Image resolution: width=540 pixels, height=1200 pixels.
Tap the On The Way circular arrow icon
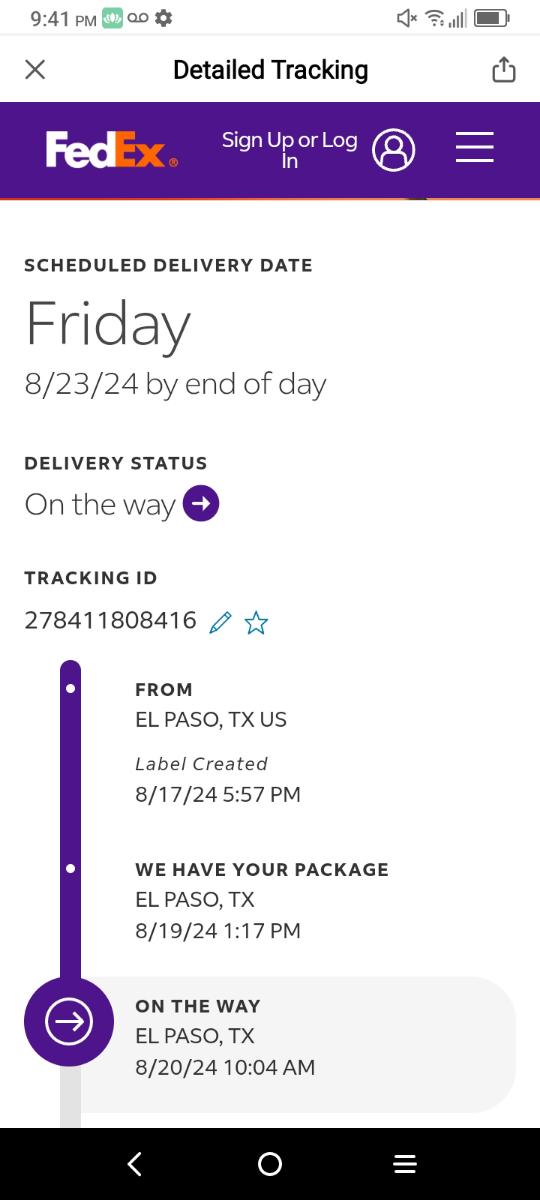pyautogui.click(x=69, y=1021)
